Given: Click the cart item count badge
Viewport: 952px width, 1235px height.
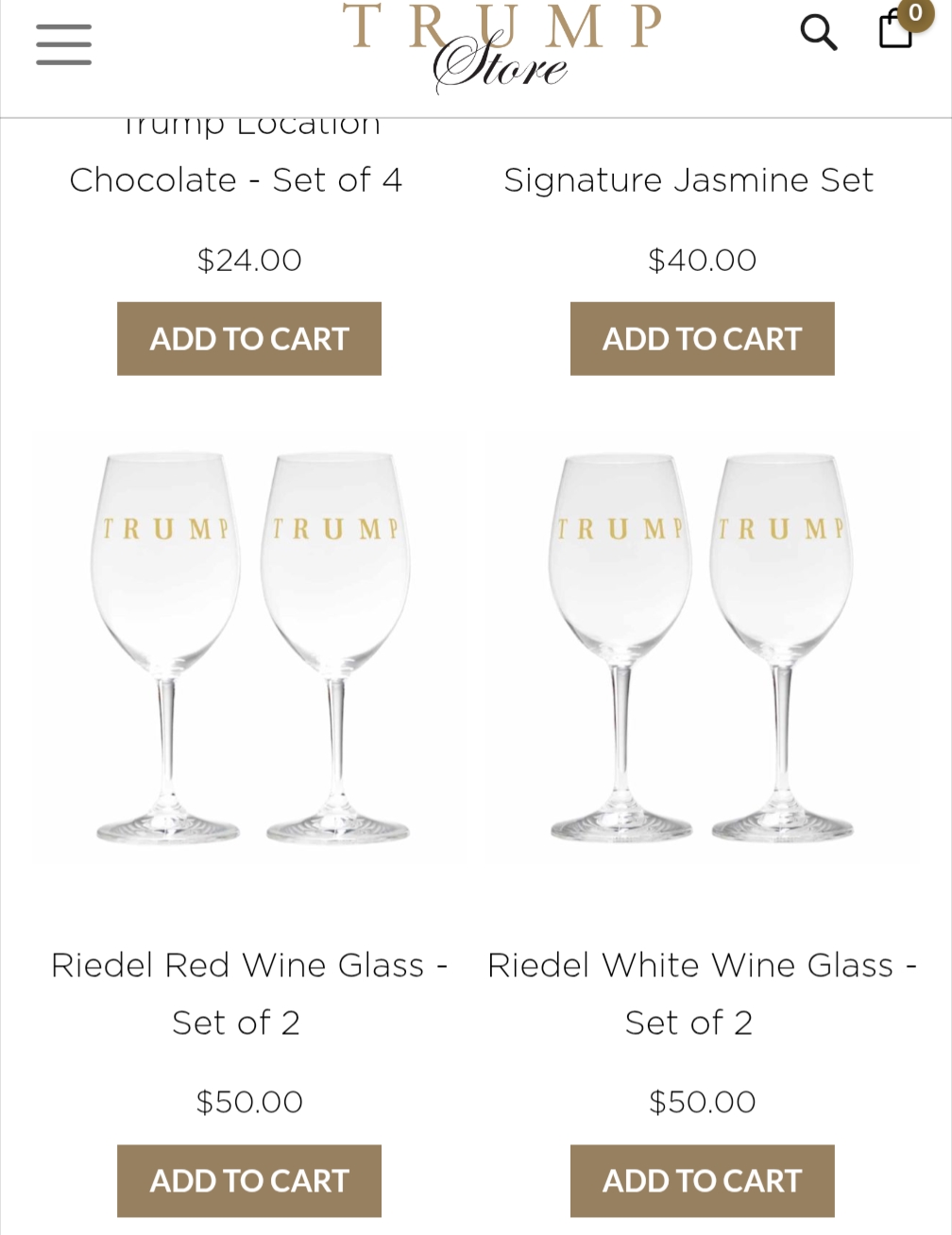Looking at the screenshot, I should point(914,13).
